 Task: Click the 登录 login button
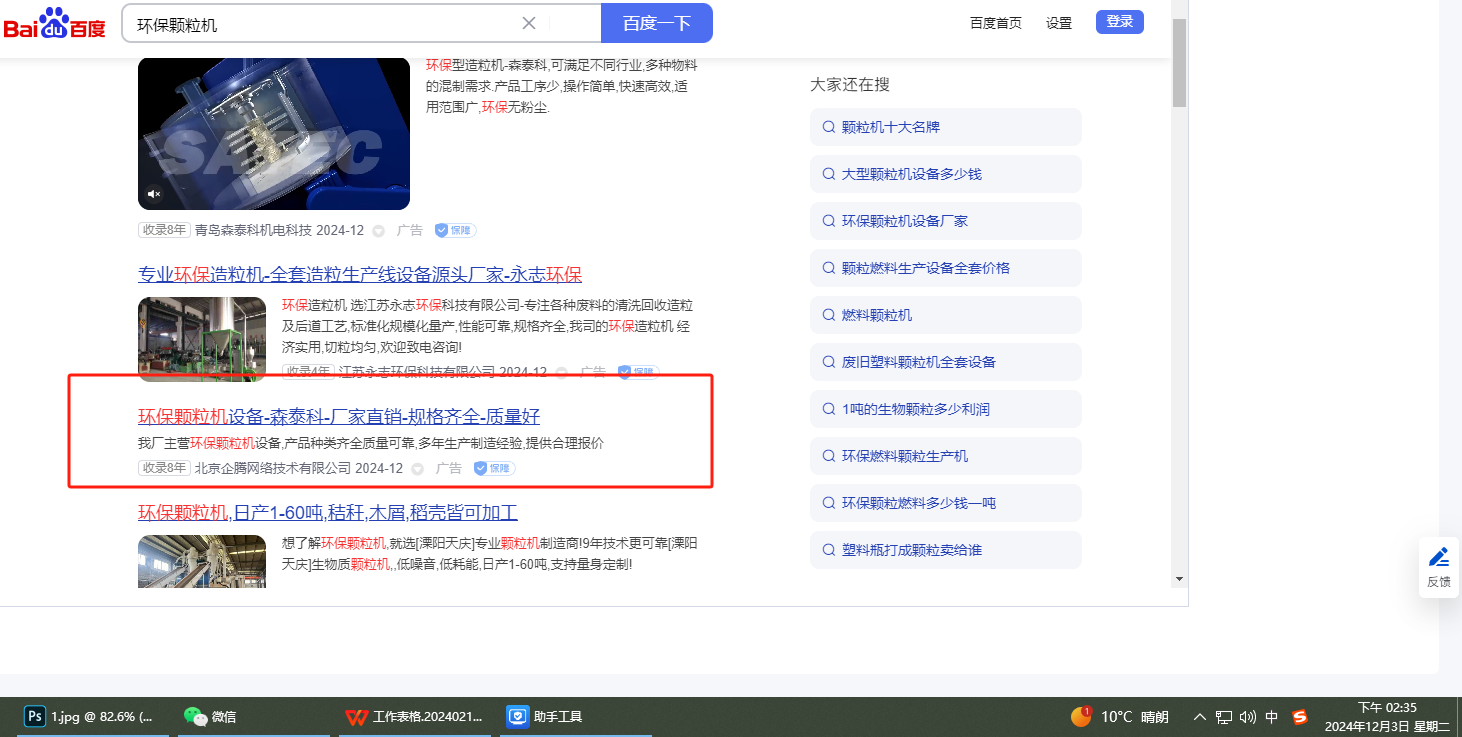tap(1120, 22)
